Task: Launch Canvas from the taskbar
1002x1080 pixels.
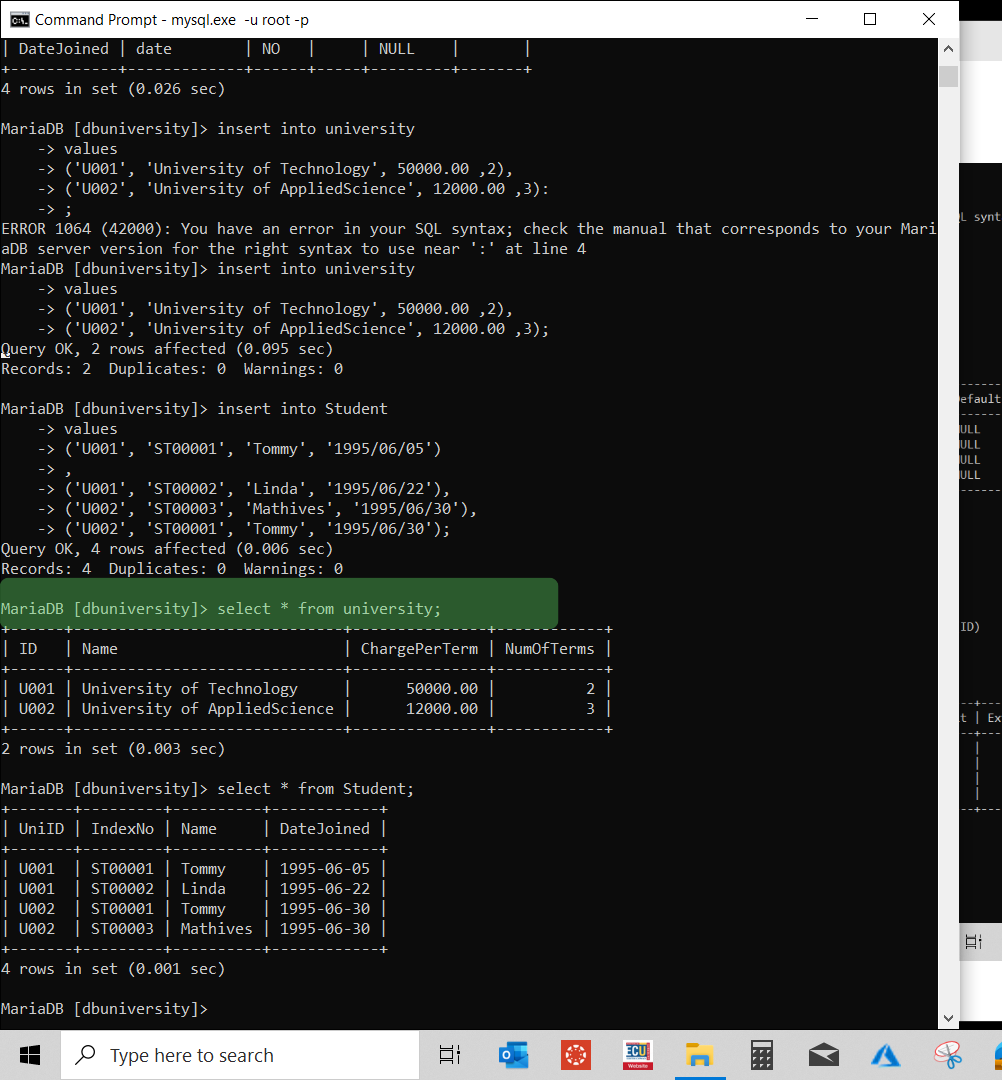Action: point(575,1054)
